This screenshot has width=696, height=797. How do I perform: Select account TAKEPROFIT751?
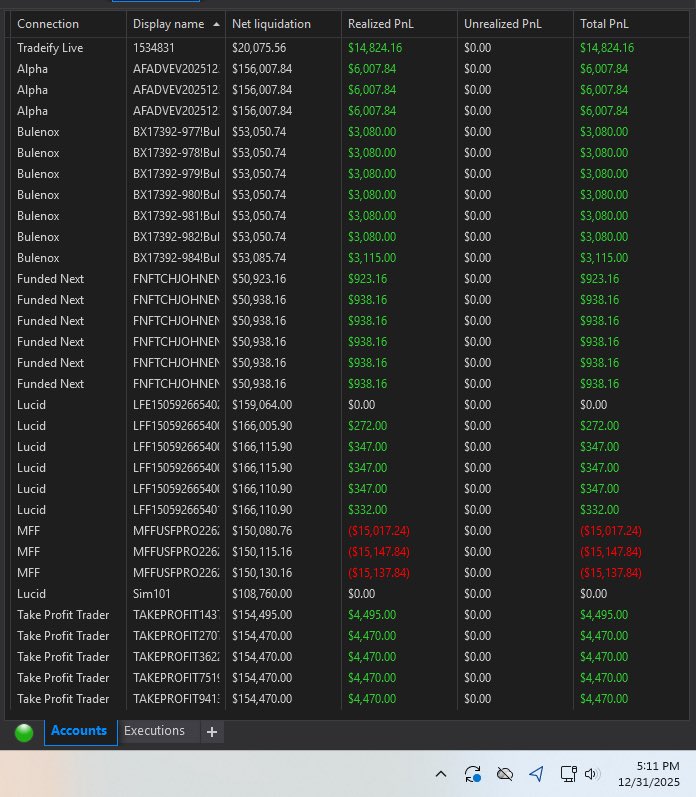pos(176,678)
